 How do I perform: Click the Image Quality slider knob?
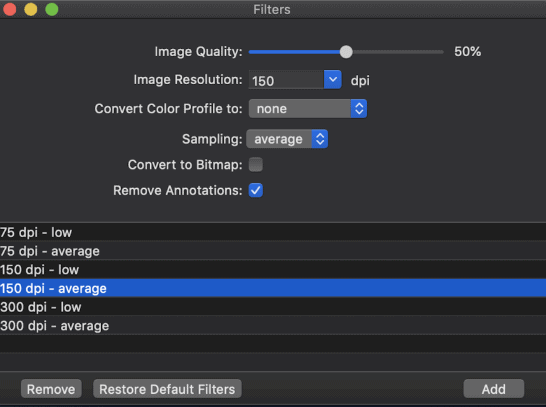point(346,52)
